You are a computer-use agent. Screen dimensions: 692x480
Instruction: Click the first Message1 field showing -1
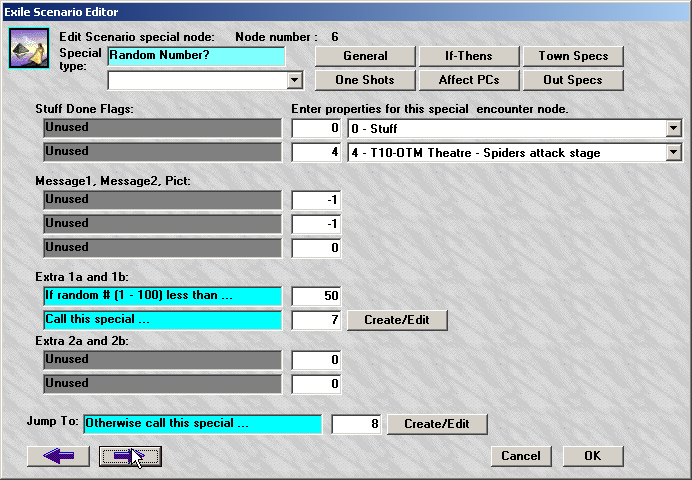317,200
